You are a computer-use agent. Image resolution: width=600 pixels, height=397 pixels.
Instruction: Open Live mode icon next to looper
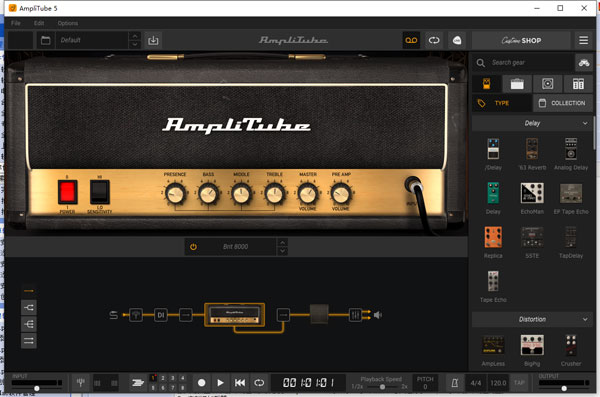click(x=457, y=40)
